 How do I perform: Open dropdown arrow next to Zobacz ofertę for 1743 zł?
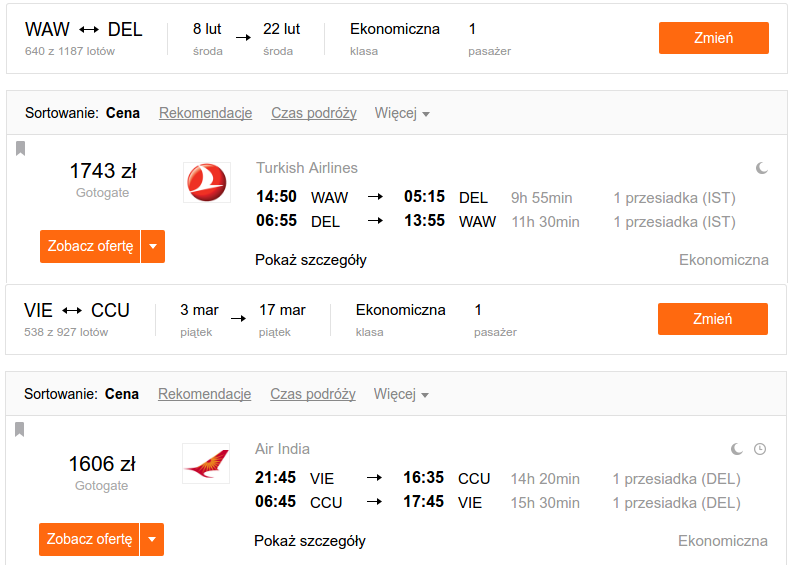pyautogui.click(x=153, y=246)
